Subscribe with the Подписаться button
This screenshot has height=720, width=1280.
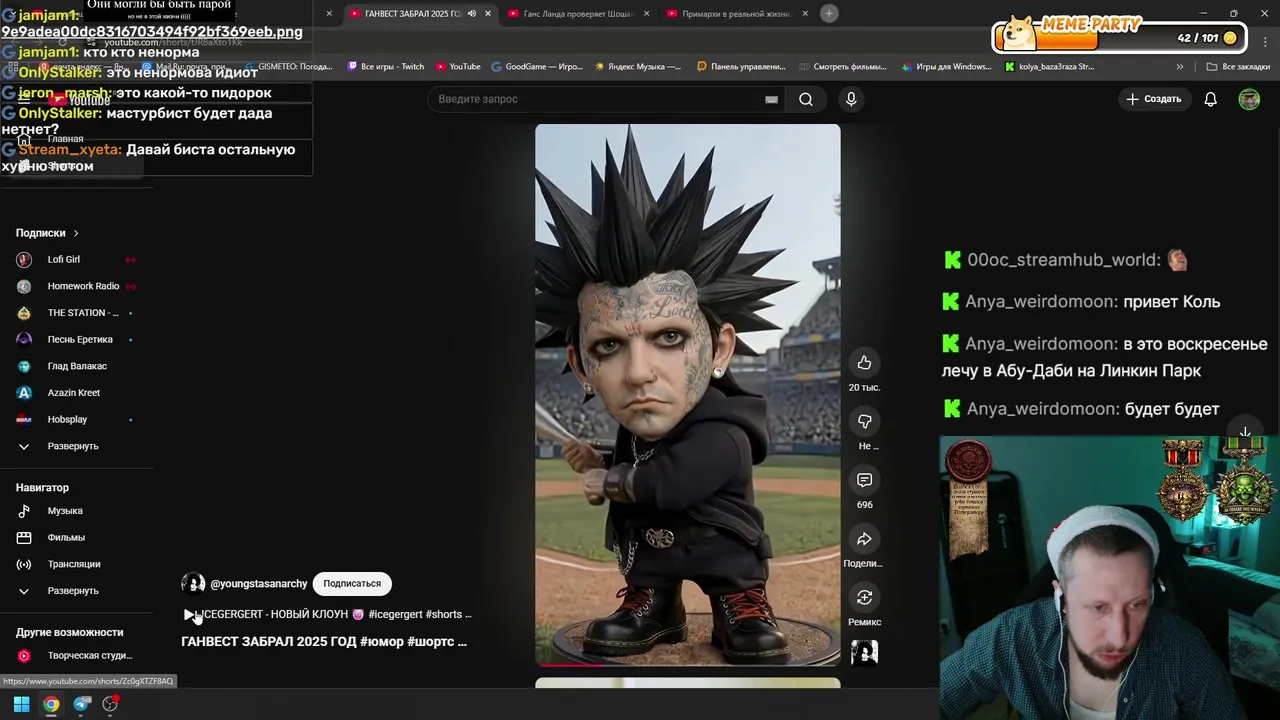(352, 584)
